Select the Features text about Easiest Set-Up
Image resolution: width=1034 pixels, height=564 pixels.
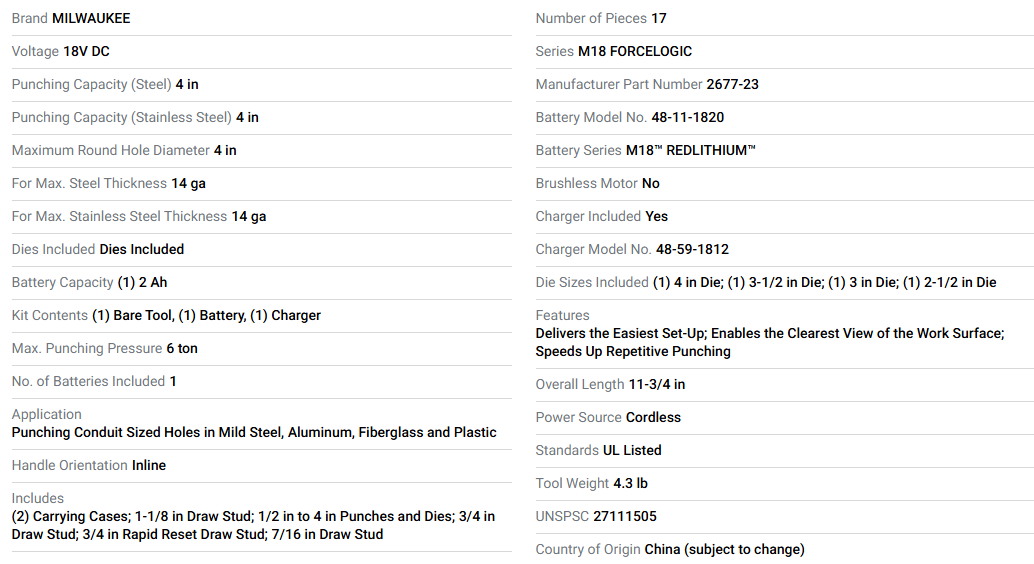(x=770, y=342)
